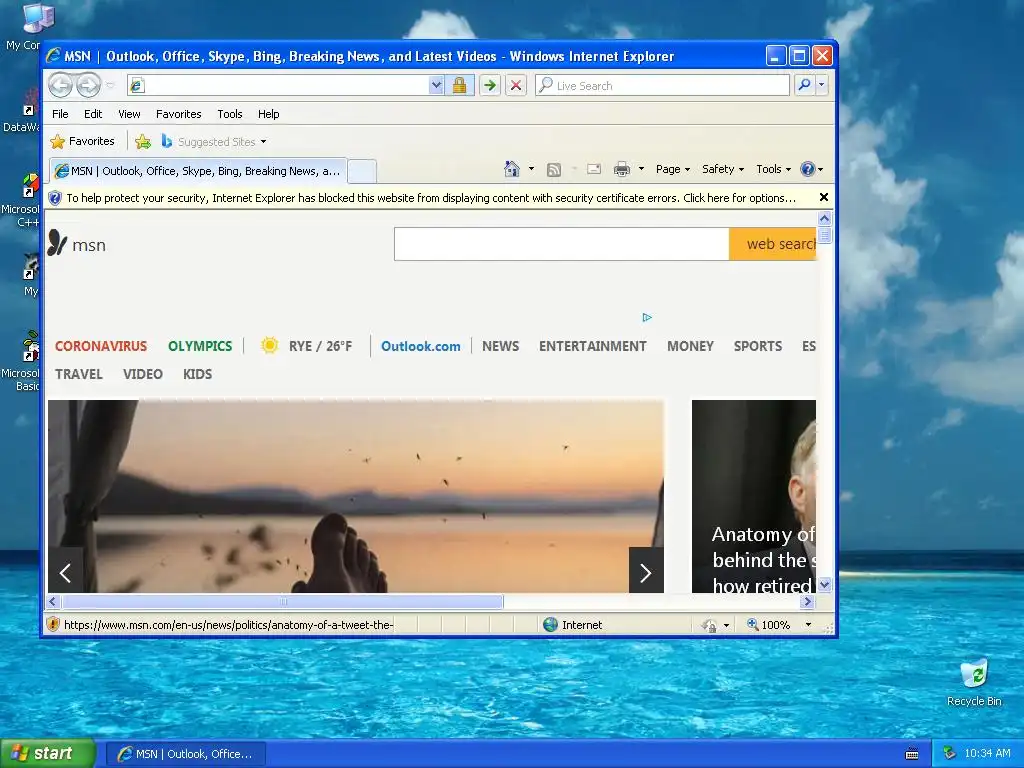Screen dimensions: 1024x768
Task: Click the security lock icon
Action: click(460, 85)
